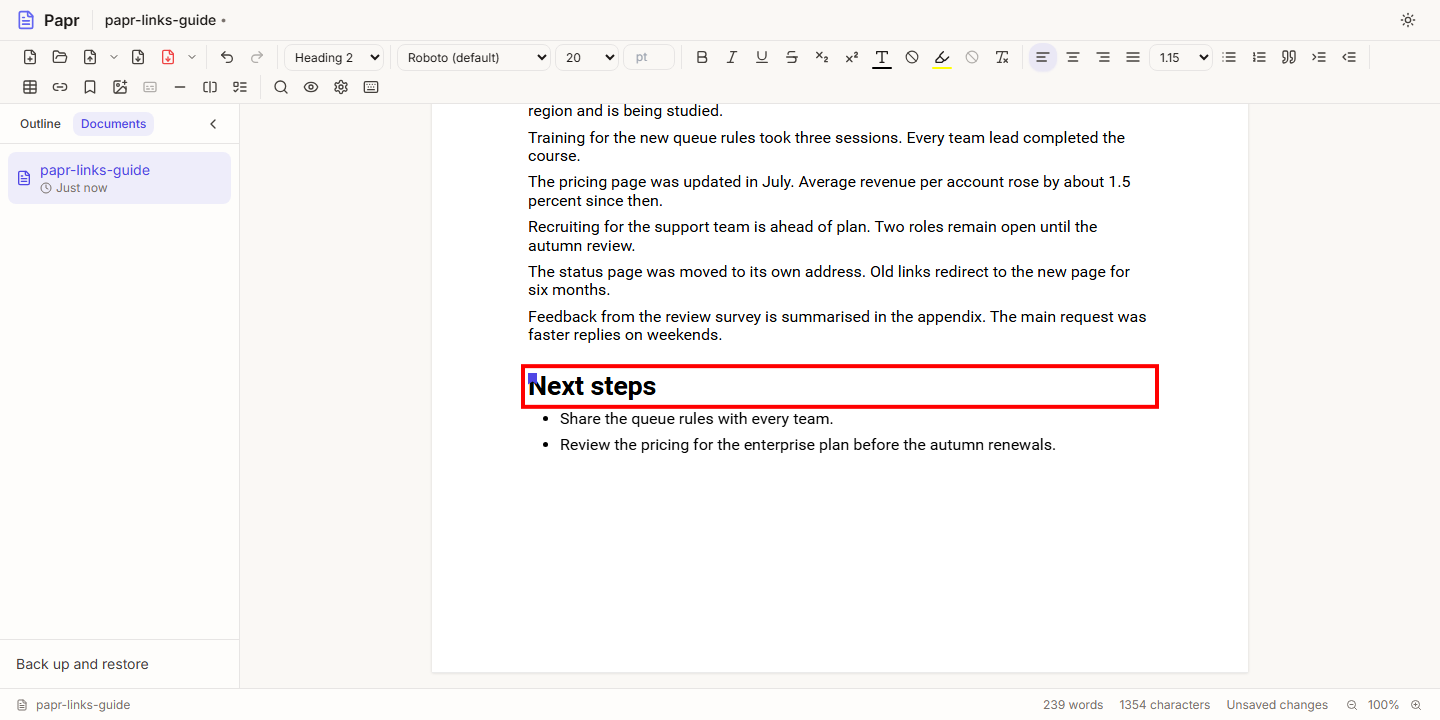Image resolution: width=1440 pixels, height=720 pixels.
Task: Toggle subscript formatting
Action: (822, 57)
